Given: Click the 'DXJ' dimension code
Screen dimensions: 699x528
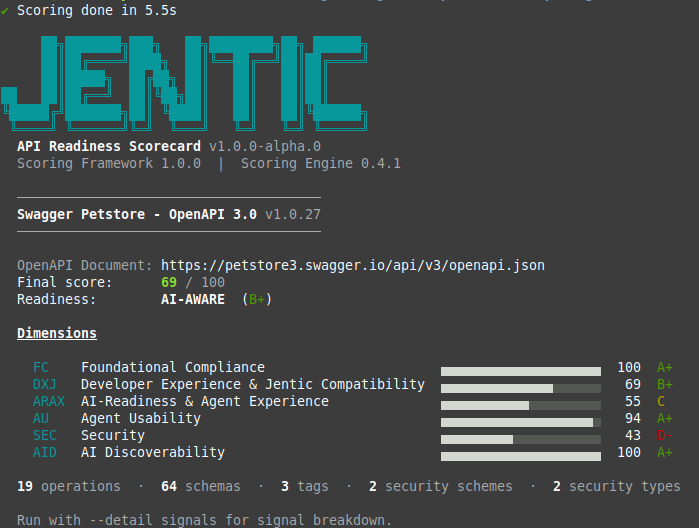Looking at the screenshot, I should point(45,384).
